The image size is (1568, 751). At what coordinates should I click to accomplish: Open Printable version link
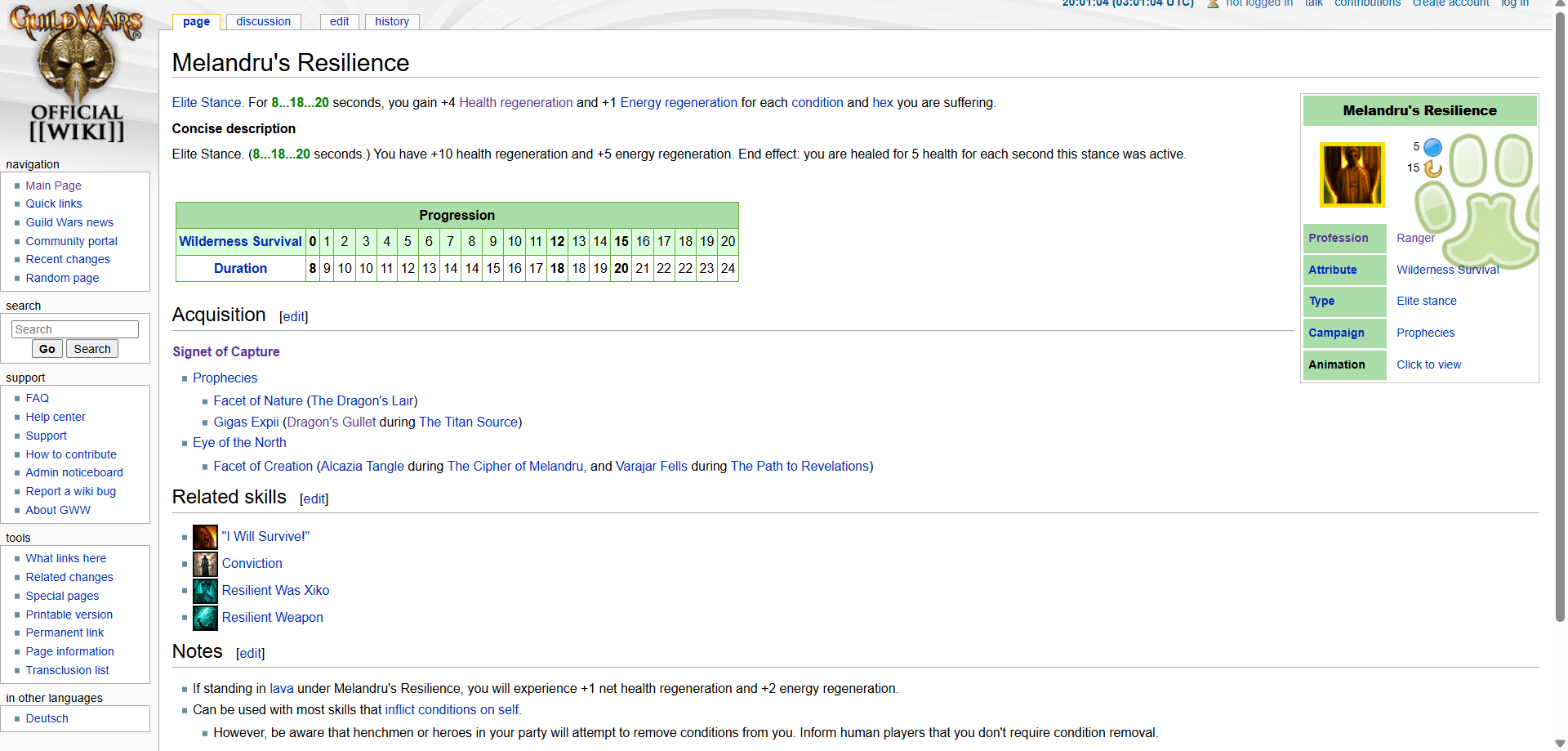(69, 615)
